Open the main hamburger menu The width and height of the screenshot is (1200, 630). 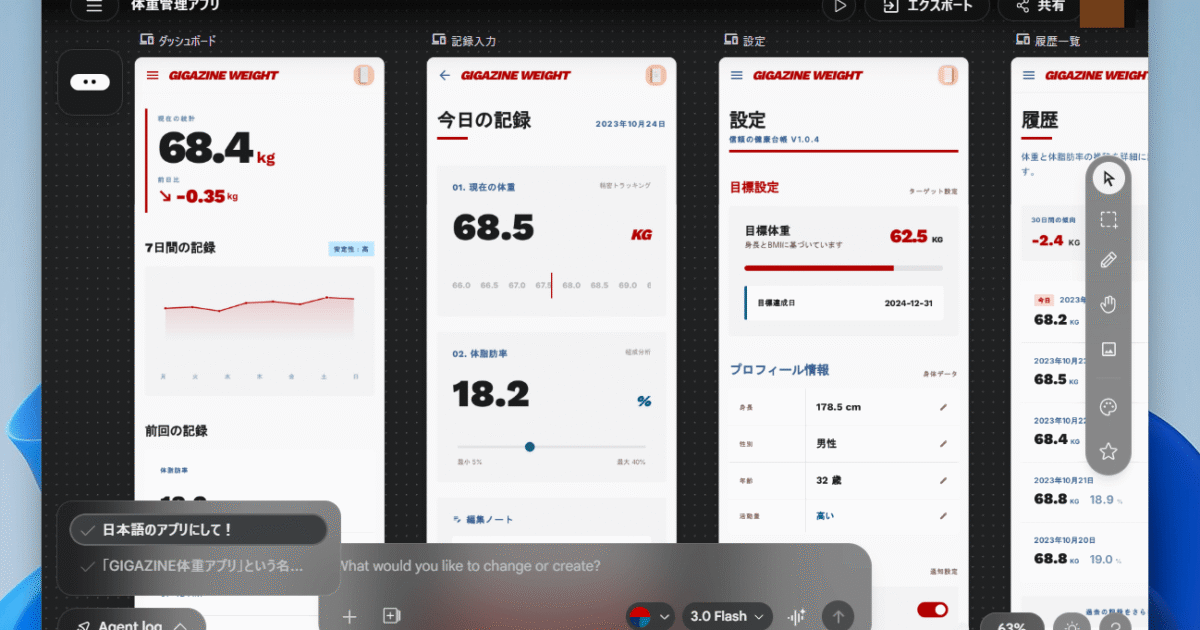(x=94, y=6)
